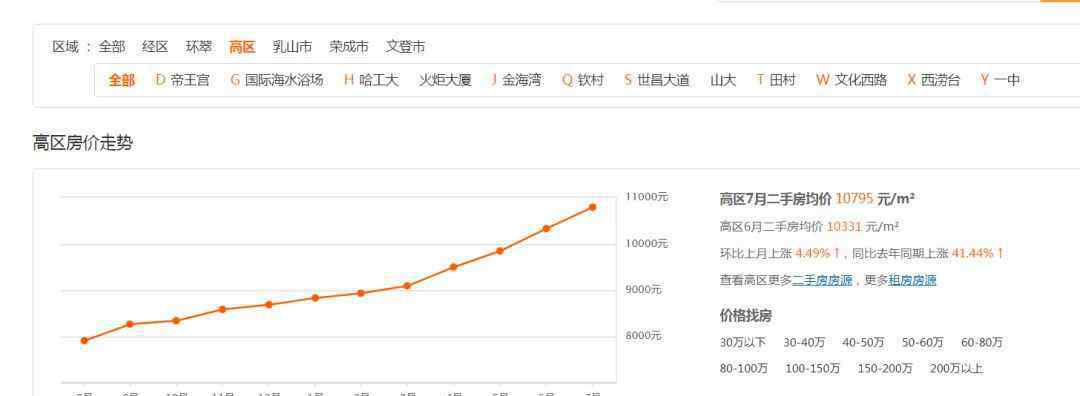Follow the 二手房房源 link
The image size is (1080, 396).
coord(822,280)
